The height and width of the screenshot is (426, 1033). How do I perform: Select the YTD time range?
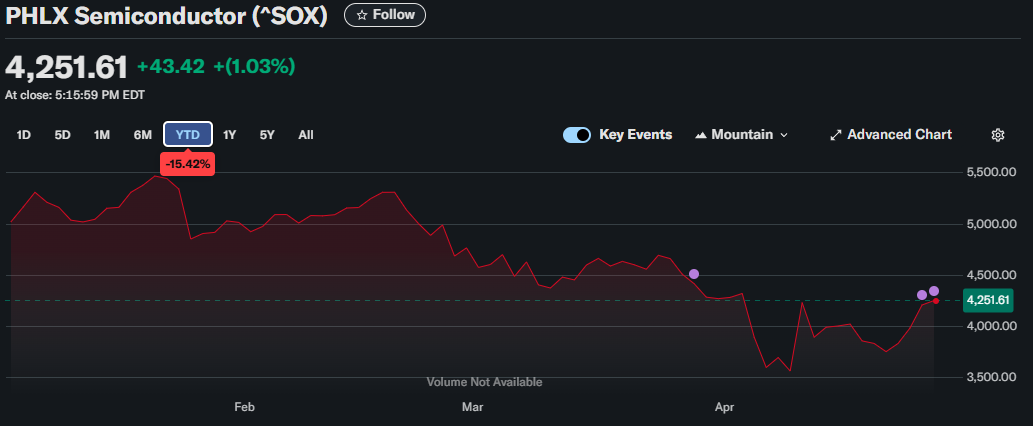coord(188,134)
